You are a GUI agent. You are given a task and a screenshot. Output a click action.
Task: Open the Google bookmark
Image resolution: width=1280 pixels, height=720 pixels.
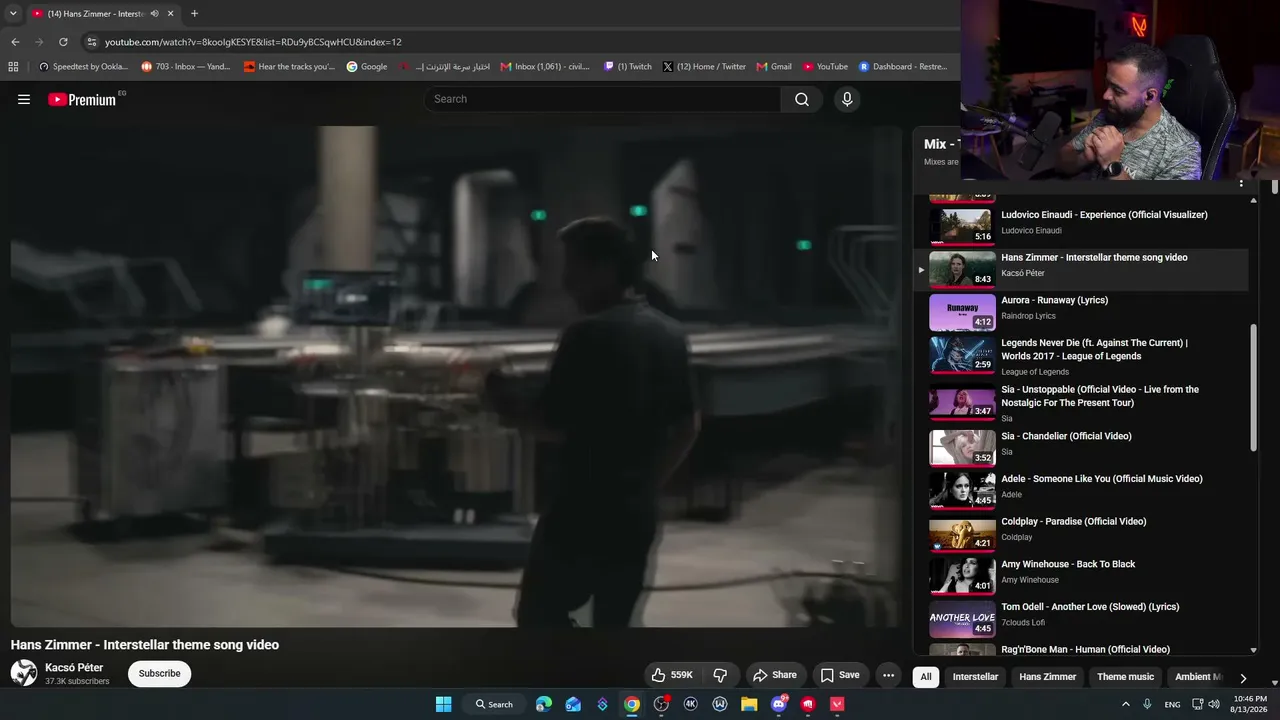click(367, 67)
